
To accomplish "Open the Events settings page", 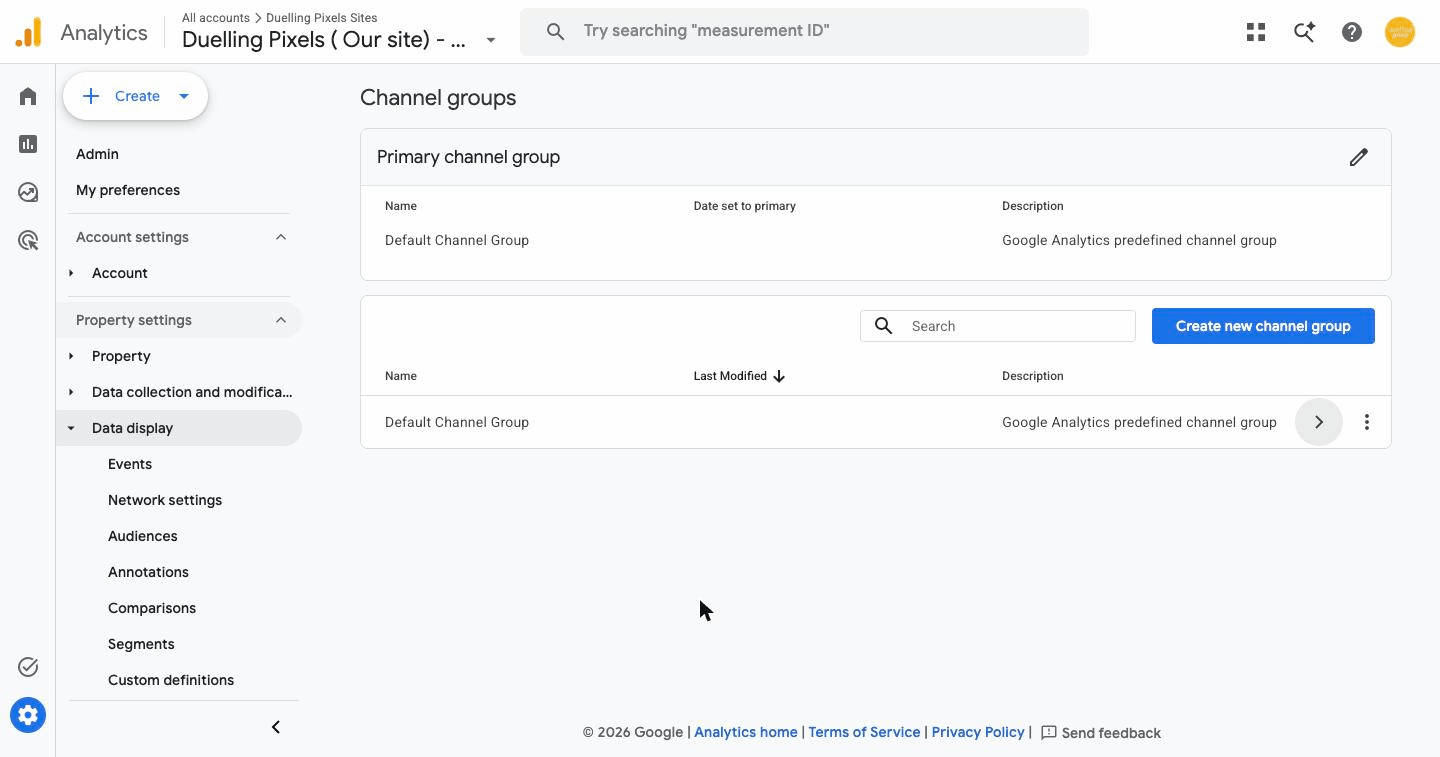I will pos(130,464).
